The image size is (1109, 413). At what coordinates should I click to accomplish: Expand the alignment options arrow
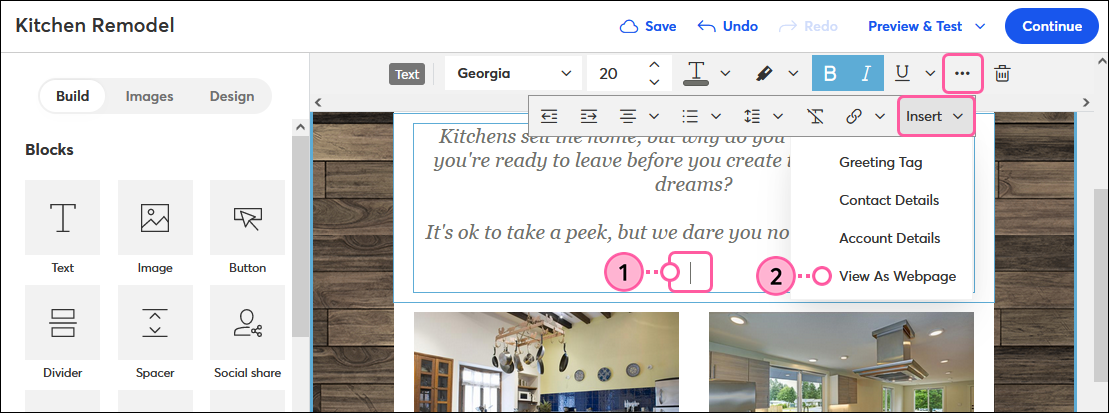[654, 116]
